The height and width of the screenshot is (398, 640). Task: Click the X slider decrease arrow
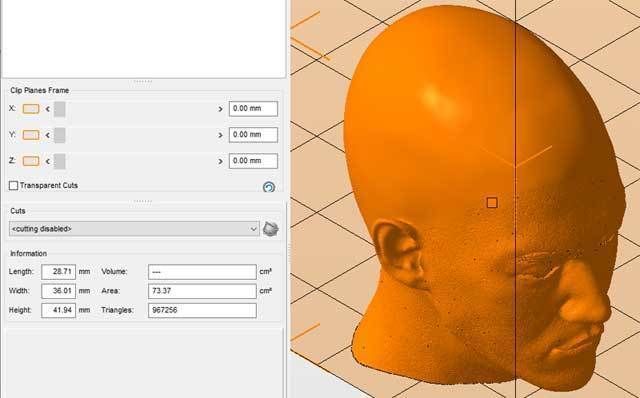click(x=48, y=109)
